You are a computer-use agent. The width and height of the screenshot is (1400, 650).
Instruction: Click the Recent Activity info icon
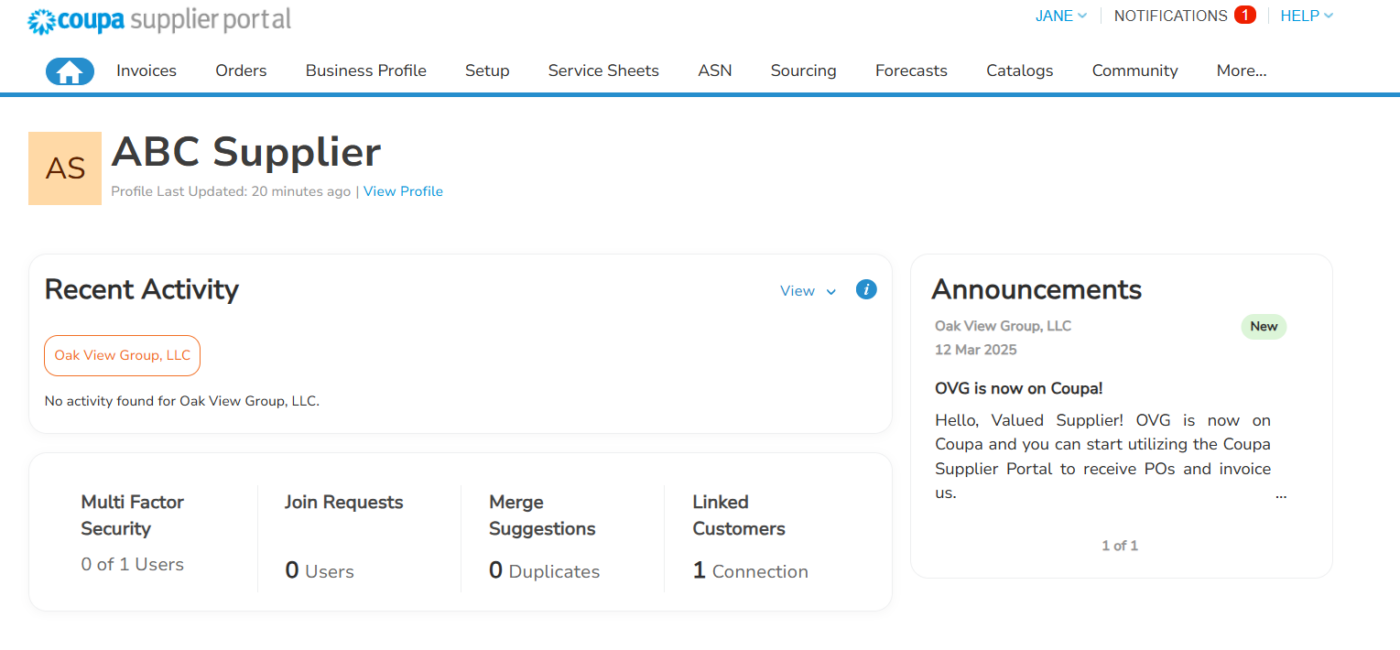[x=866, y=289]
